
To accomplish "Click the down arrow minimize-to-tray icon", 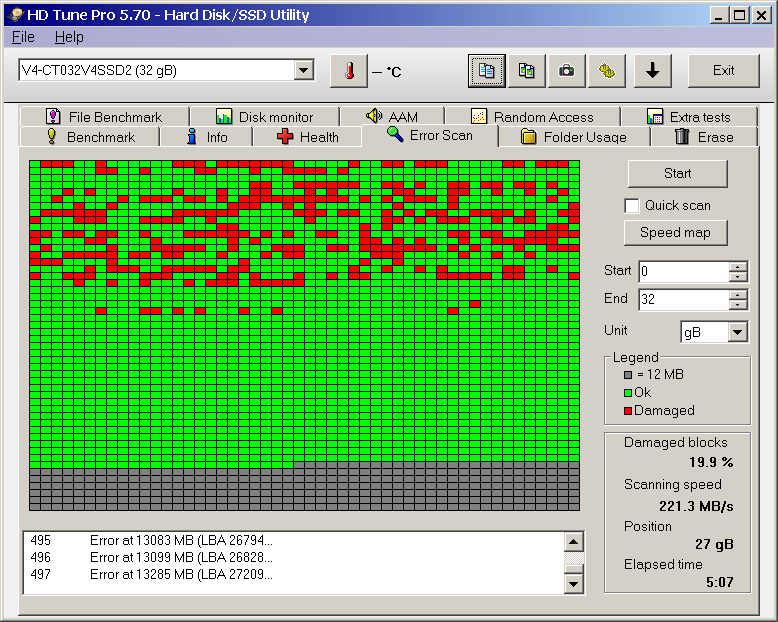I will tap(652, 71).
